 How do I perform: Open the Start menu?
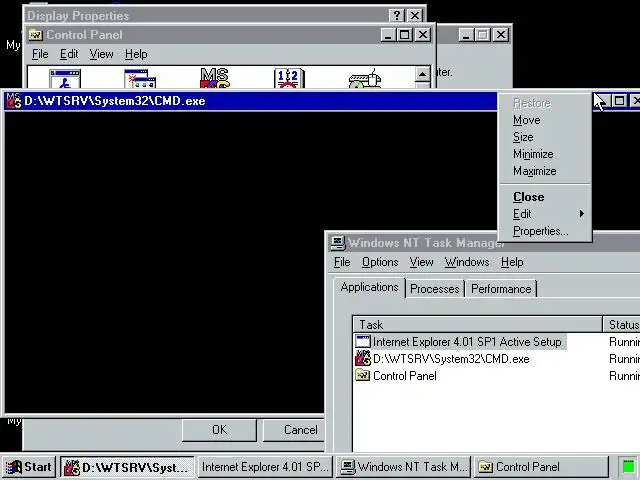(29, 467)
